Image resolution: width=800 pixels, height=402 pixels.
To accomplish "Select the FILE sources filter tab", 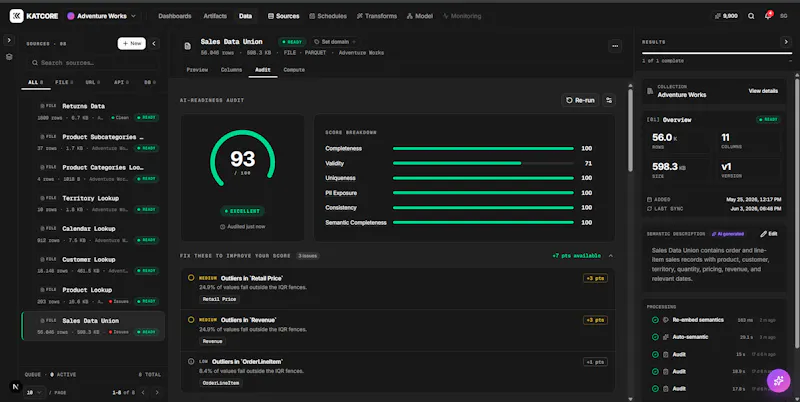I will tap(64, 82).
